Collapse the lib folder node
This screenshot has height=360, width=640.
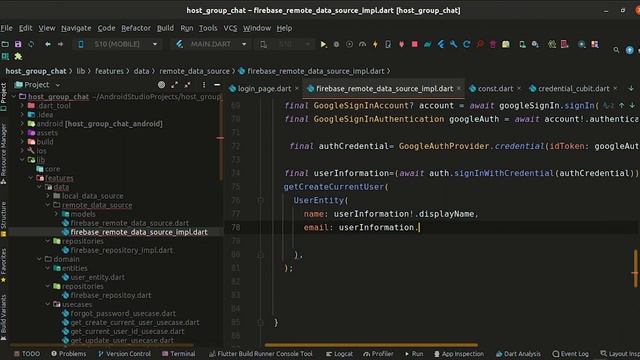(x=22, y=160)
